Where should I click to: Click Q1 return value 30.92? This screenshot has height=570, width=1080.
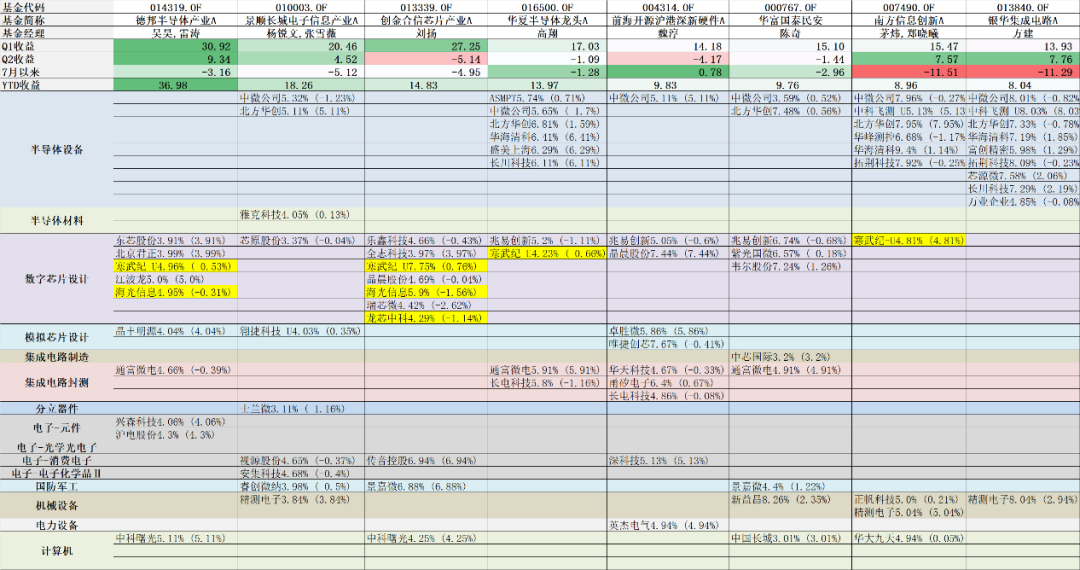coord(177,46)
